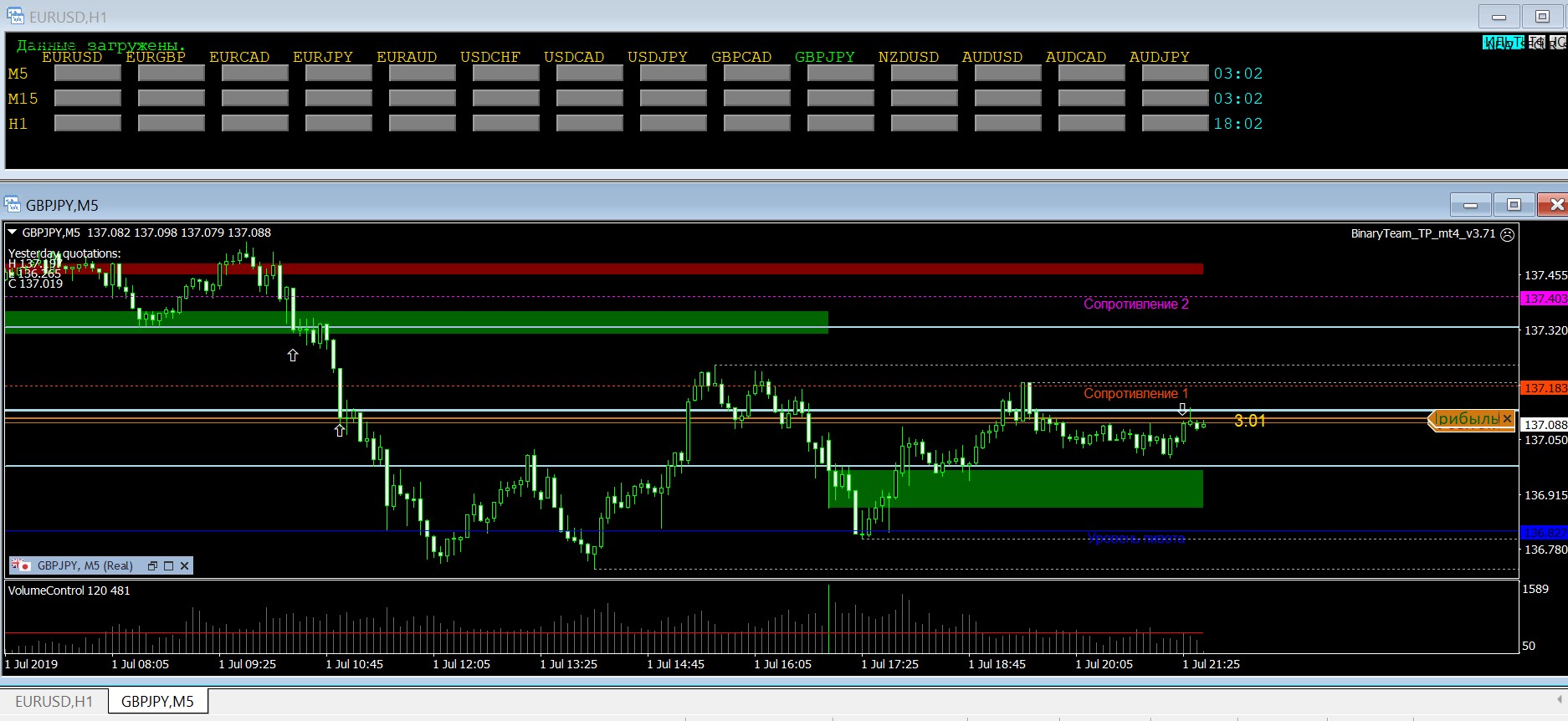Restore the GBPJPY, M5 (Real) mini panel
1568x721 pixels.
click(x=152, y=566)
